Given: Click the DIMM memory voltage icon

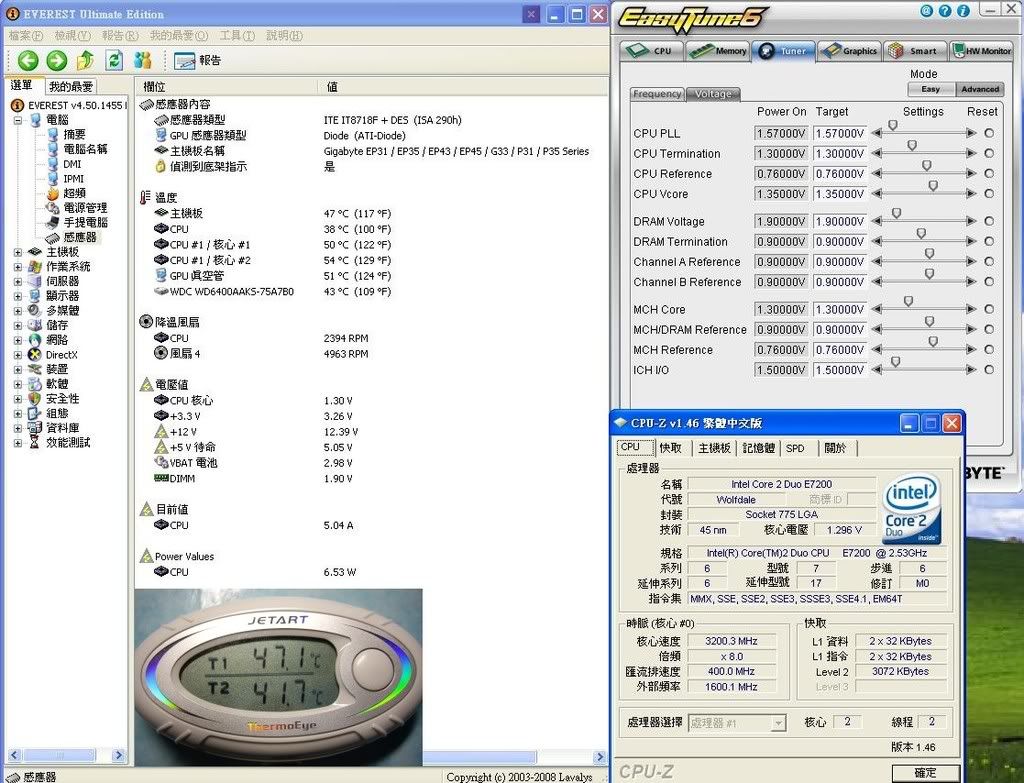Looking at the screenshot, I should click(x=161, y=478).
